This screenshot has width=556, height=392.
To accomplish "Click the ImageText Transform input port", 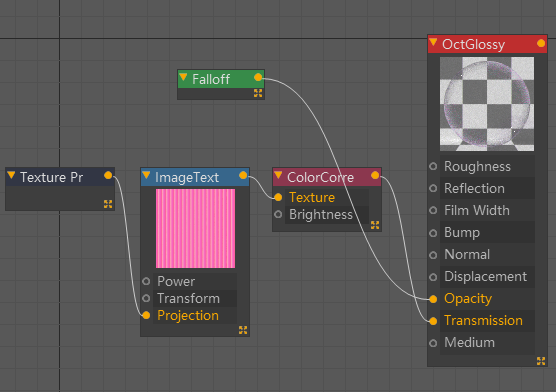I will click(146, 298).
